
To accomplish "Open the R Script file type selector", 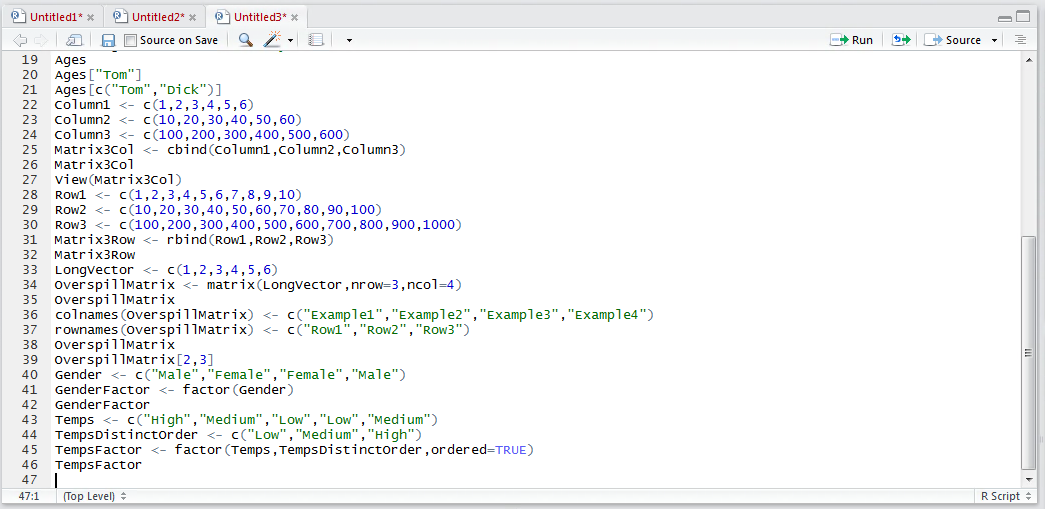I will coord(1006,496).
